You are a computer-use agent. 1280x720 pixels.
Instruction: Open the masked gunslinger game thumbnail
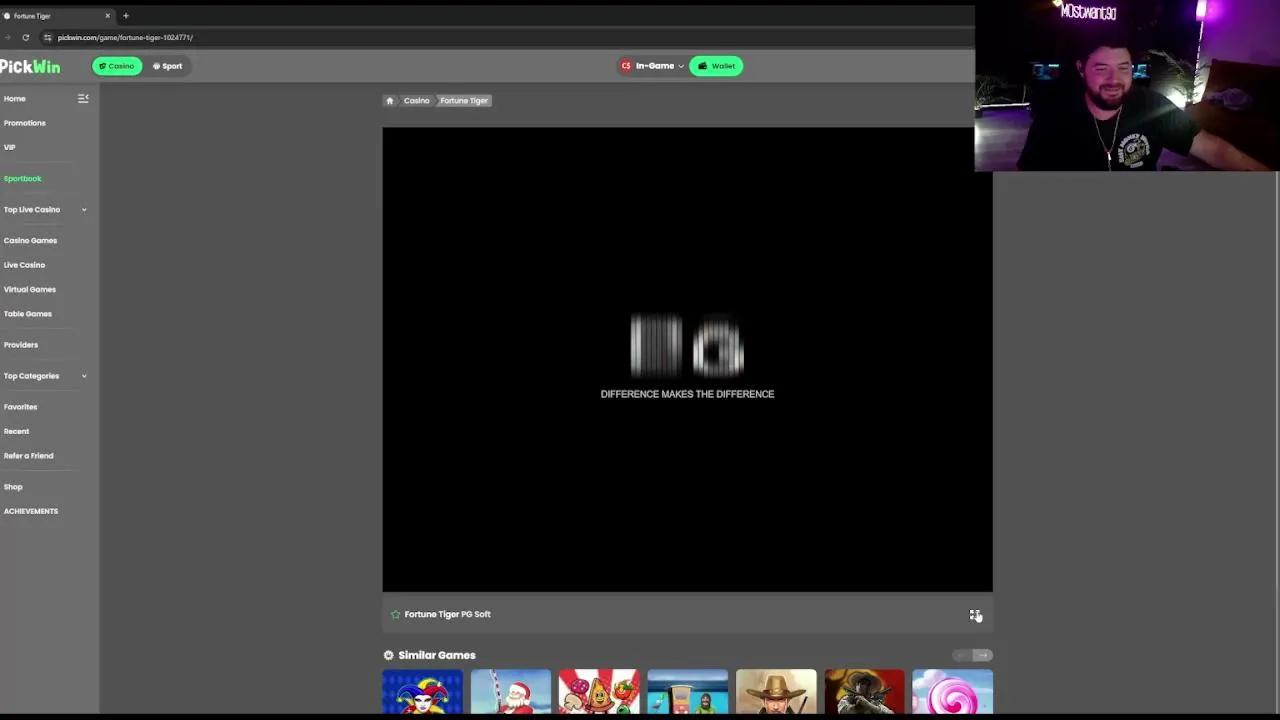[x=864, y=692]
